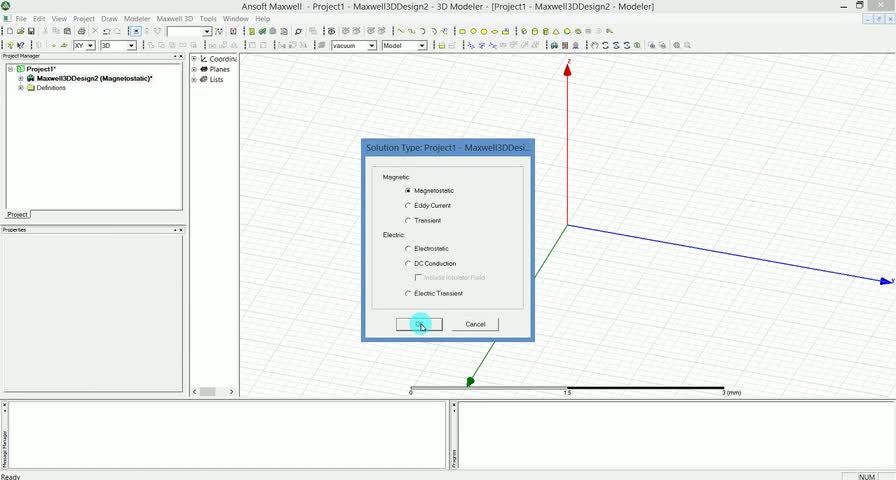Click the Validate checkmark icon

coord(262,31)
